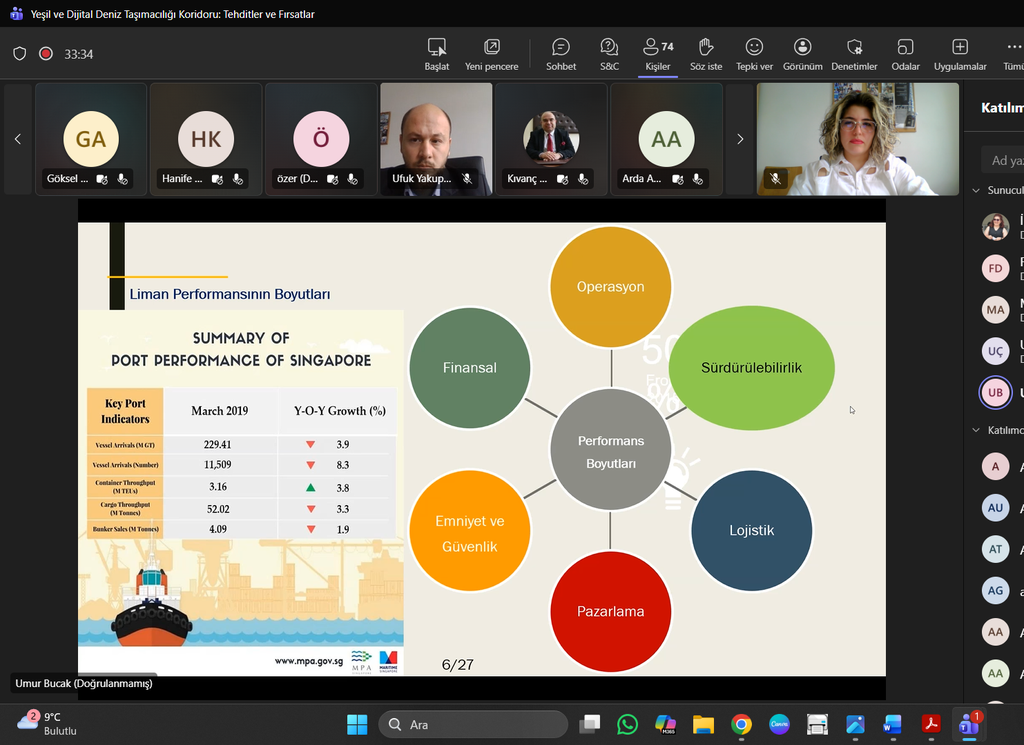Open Yeni pencere pop-out view
Screen dimensions: 1024x745
492,54
